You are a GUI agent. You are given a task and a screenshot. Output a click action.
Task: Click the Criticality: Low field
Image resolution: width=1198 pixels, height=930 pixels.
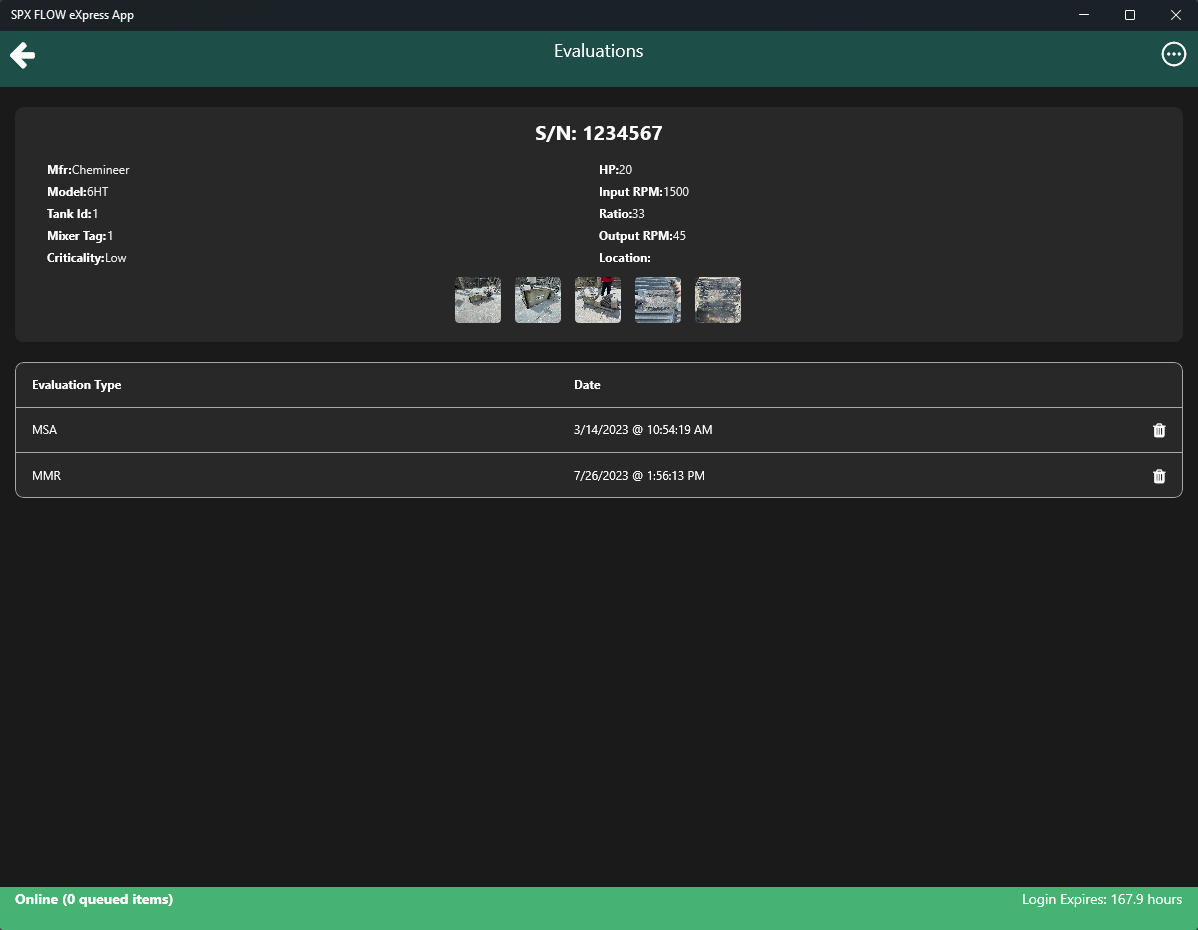(86, 258)
